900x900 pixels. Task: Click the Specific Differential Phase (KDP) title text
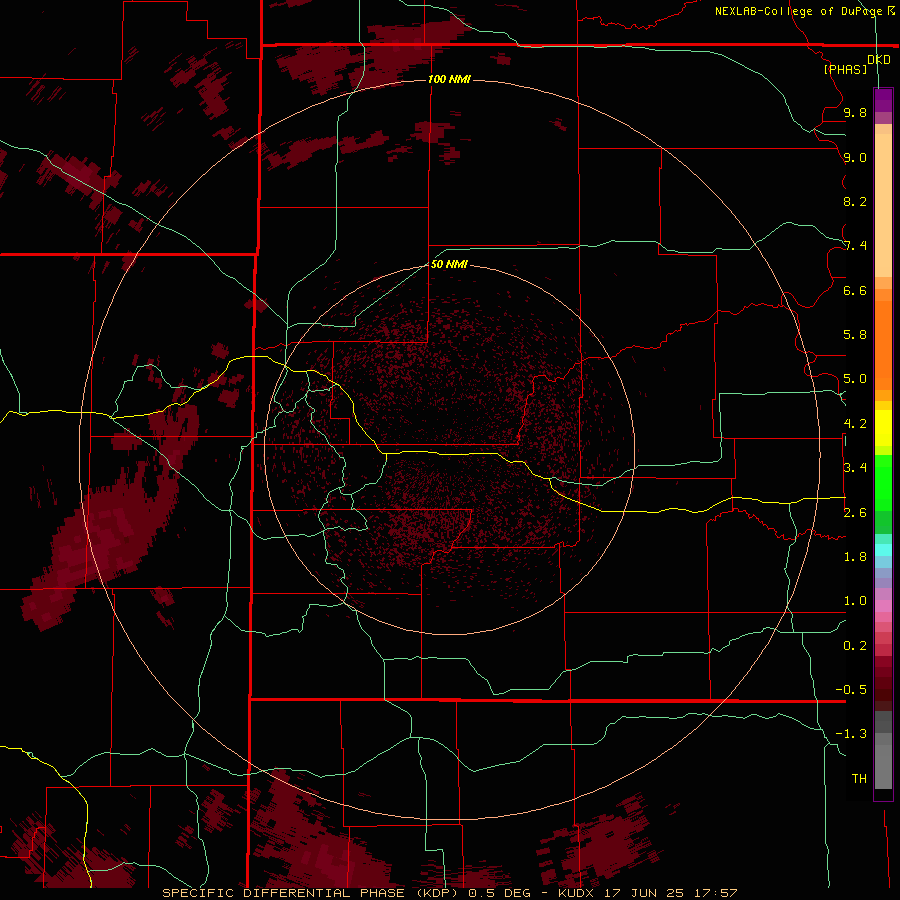click(x=311, y=893)
